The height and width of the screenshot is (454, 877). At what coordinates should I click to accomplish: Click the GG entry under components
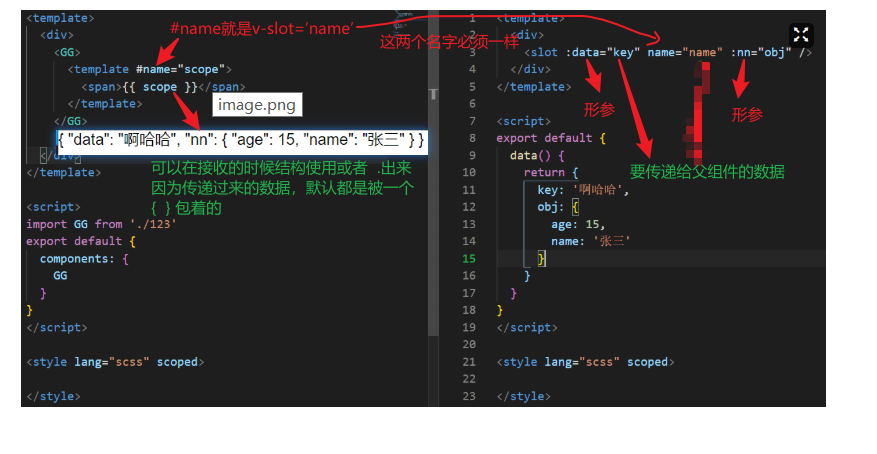60,276
